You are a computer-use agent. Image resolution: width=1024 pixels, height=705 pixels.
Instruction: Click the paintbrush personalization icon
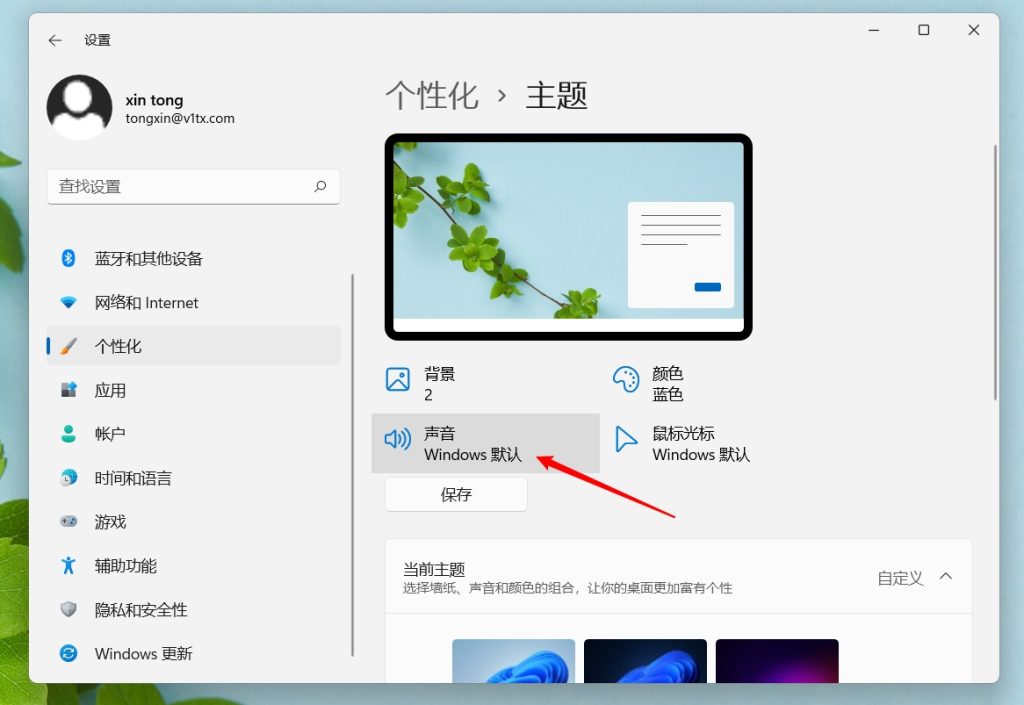69,346
